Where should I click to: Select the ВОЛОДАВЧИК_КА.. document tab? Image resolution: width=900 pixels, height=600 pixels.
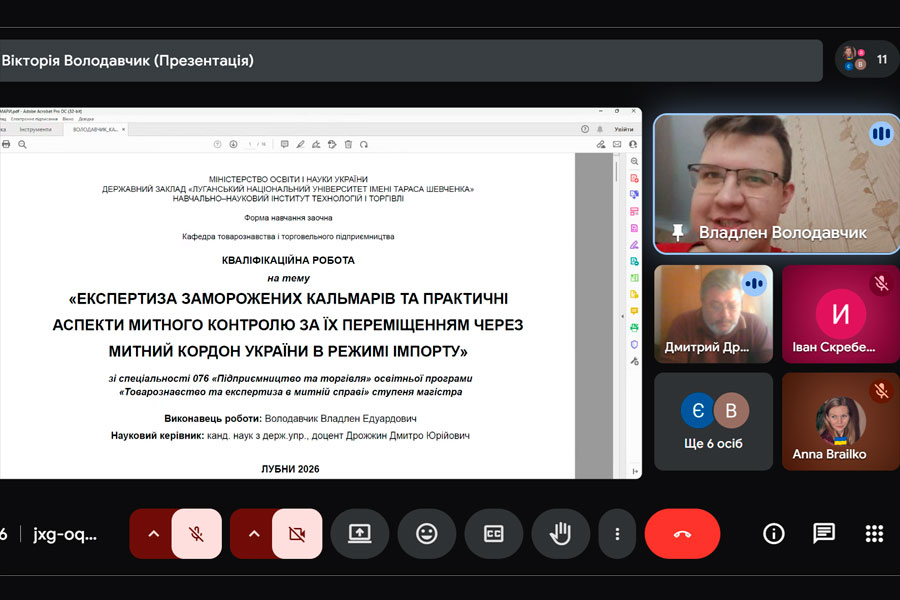[95, 130]
